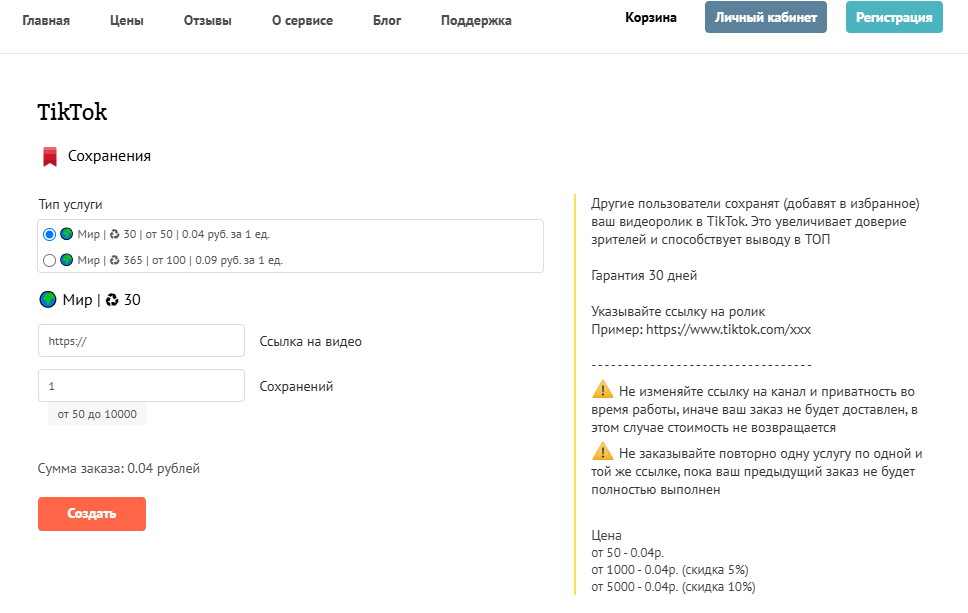
Task: Select the 30-day 0.04 руб. service option
Action: [49, 235]
